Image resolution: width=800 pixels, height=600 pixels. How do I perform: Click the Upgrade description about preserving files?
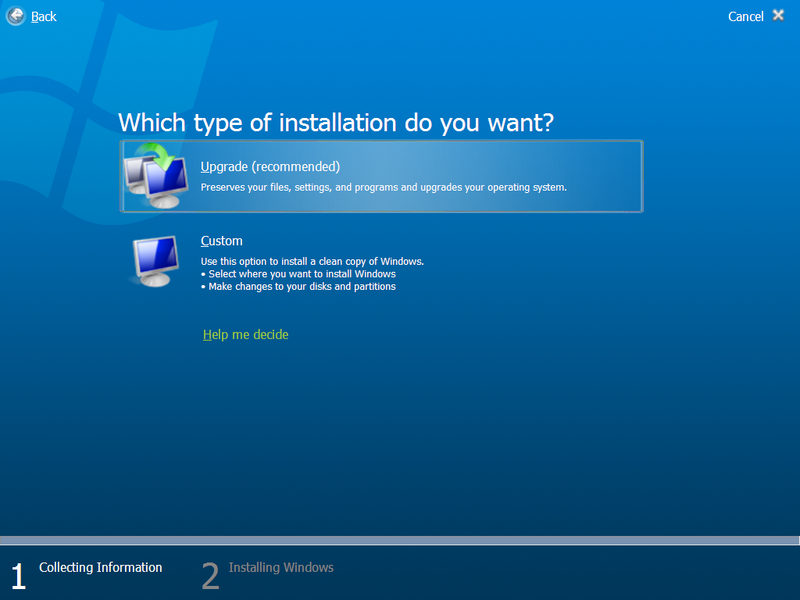coord(383,187)
